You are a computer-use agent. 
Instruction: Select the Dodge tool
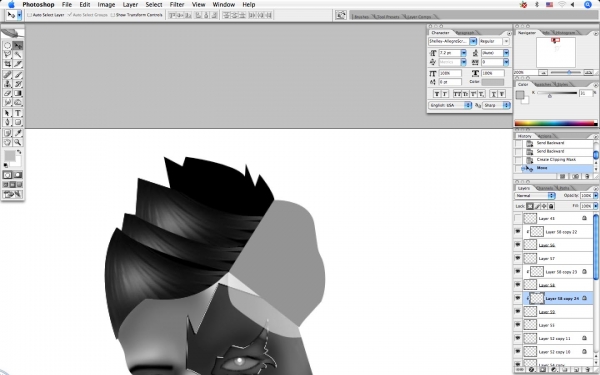pos(18,102)
